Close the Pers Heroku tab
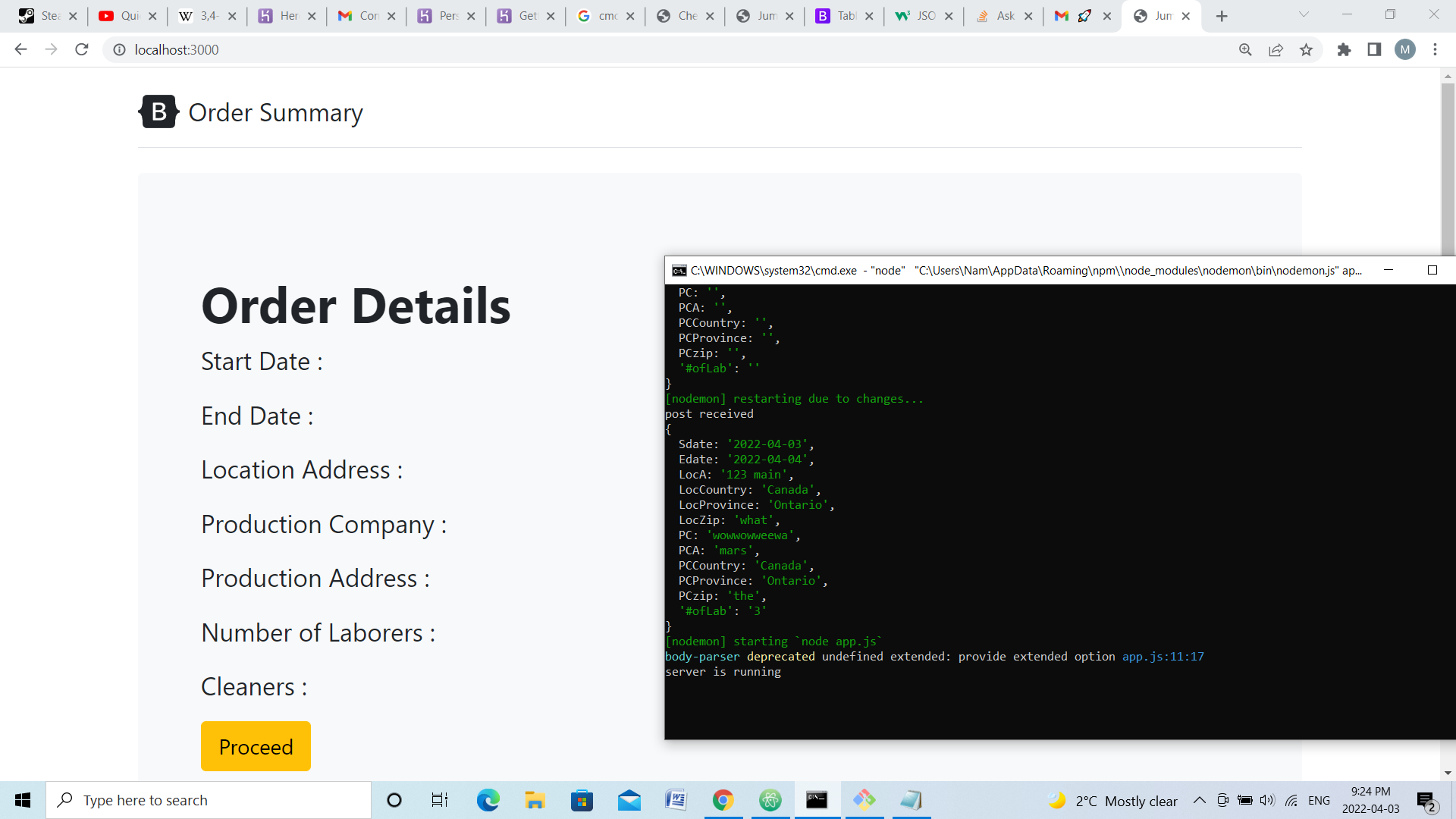Screen dimensions: 1456x819 pyautogui.click(x=471, y=16)
